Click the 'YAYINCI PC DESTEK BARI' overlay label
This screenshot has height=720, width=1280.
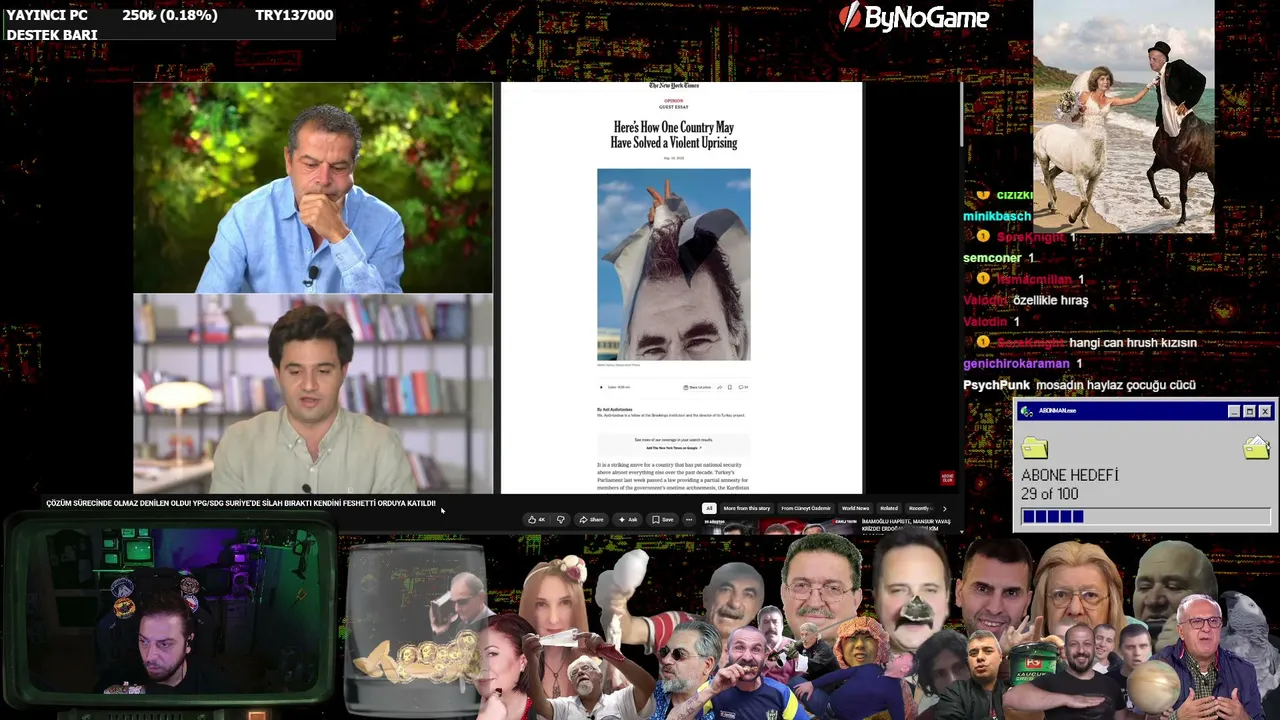tap(52, 25)
